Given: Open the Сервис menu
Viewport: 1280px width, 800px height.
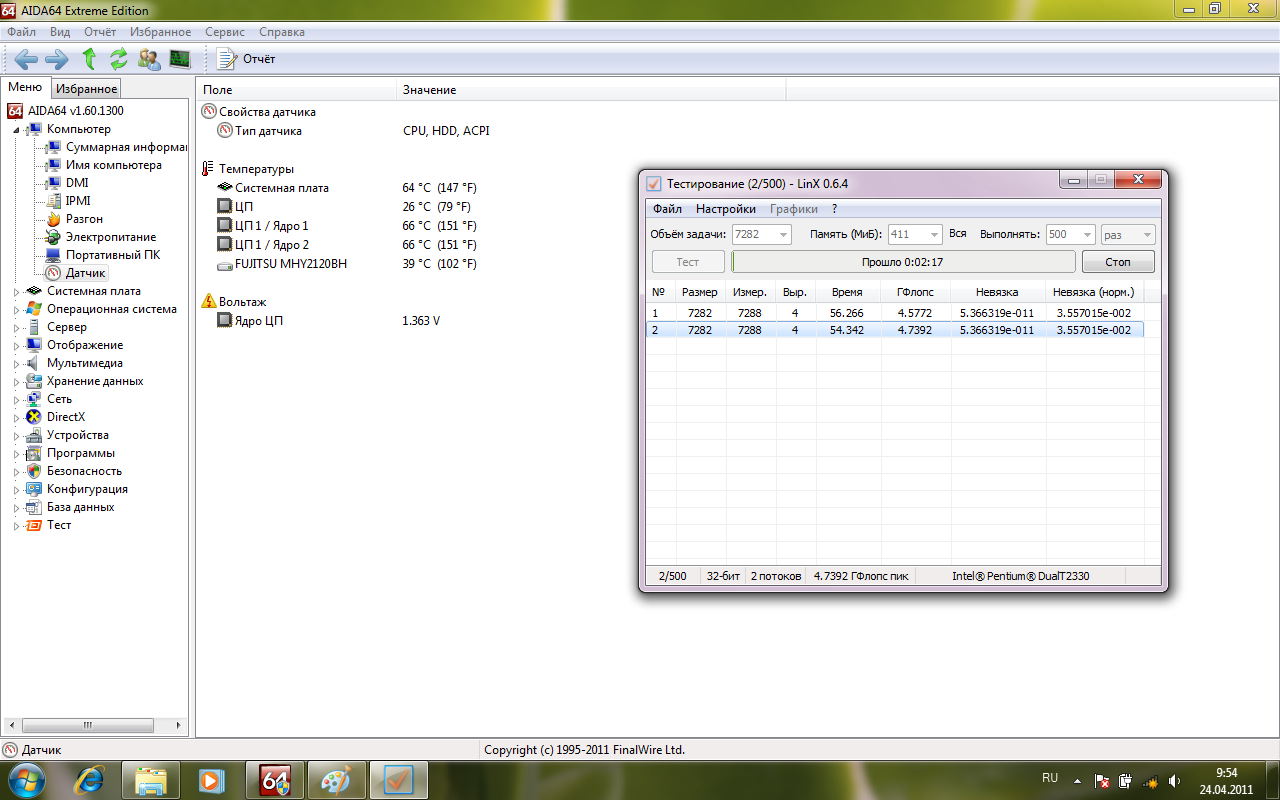Looking at the screenshot, I should tap(225, 32).
